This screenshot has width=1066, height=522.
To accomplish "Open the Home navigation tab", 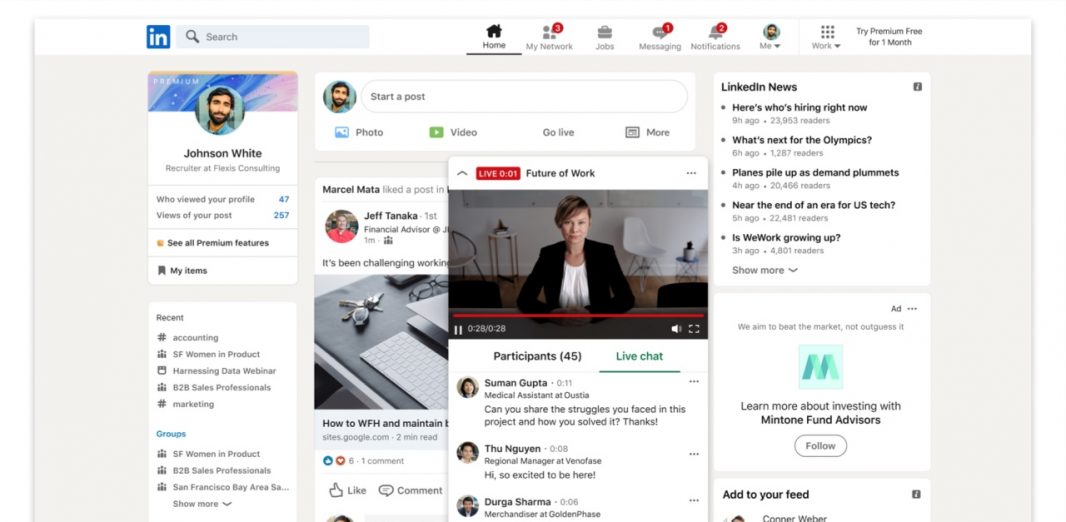I will (494, 37).
